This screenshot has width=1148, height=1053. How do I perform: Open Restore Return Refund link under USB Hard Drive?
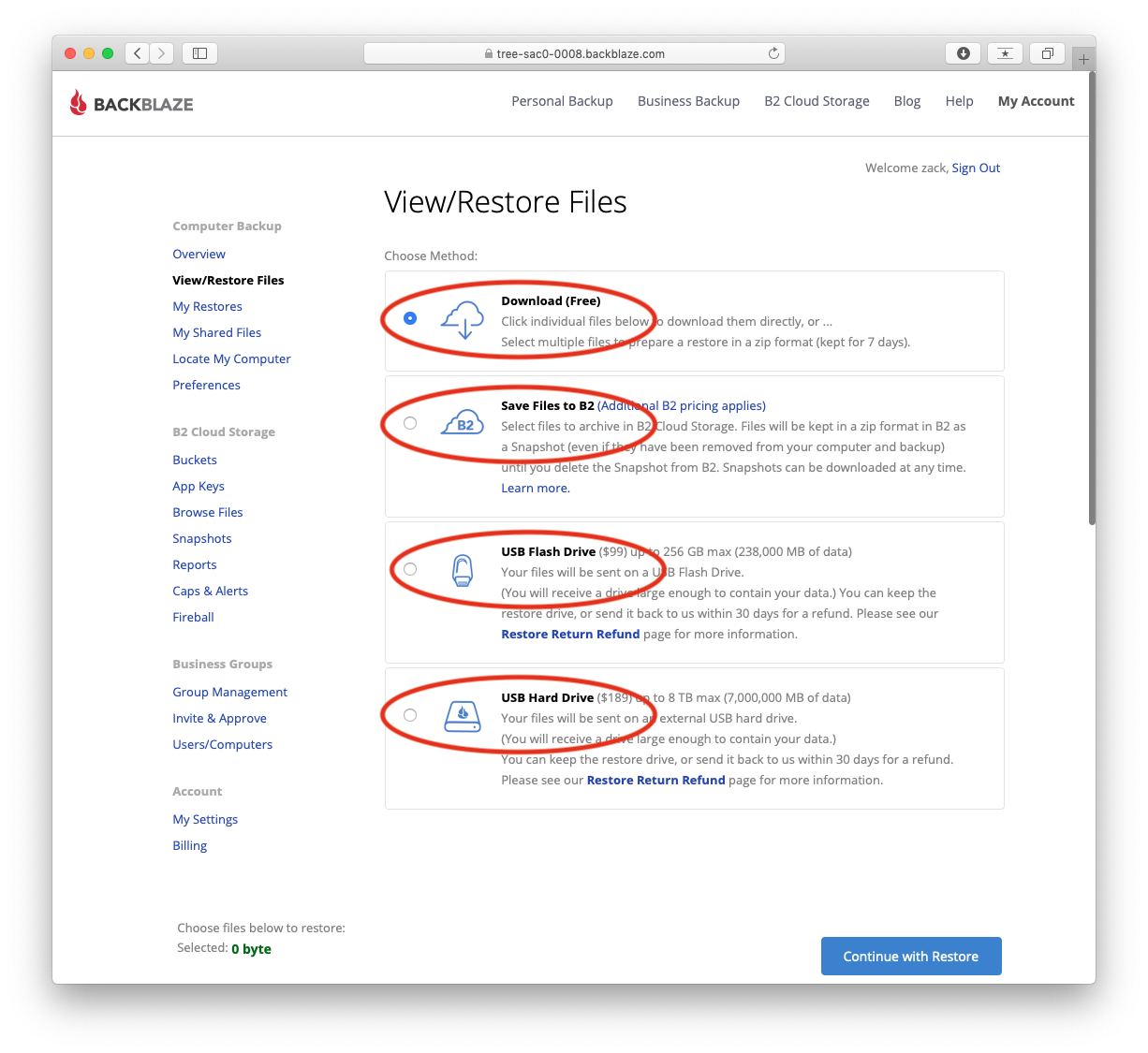pos(656,780)
